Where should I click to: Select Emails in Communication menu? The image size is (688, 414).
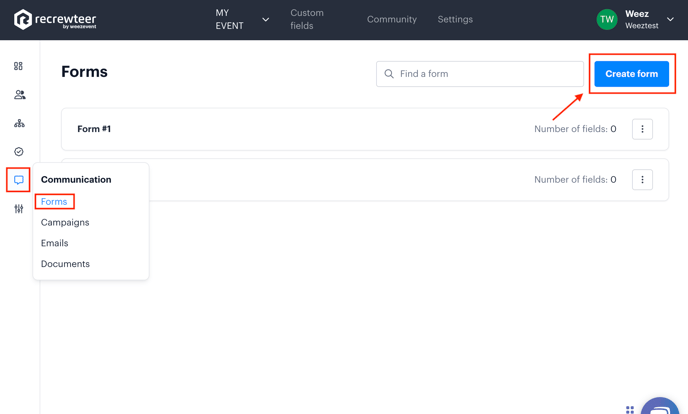(54, 243)
